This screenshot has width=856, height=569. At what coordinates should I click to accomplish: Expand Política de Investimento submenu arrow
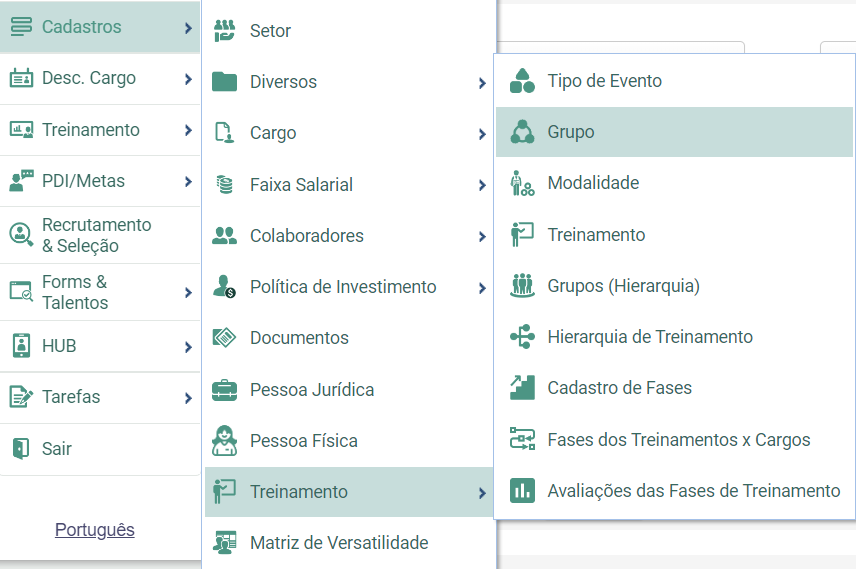pyautogui.click(x=482, y=288)
